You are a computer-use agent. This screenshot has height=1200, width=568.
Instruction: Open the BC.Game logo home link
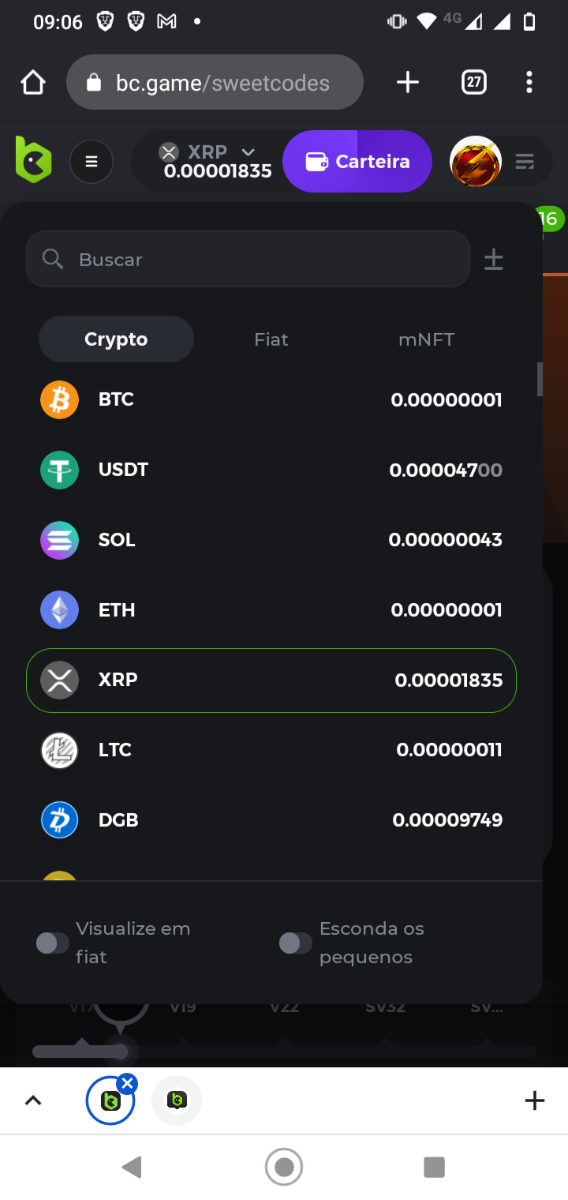pos(33,160)
